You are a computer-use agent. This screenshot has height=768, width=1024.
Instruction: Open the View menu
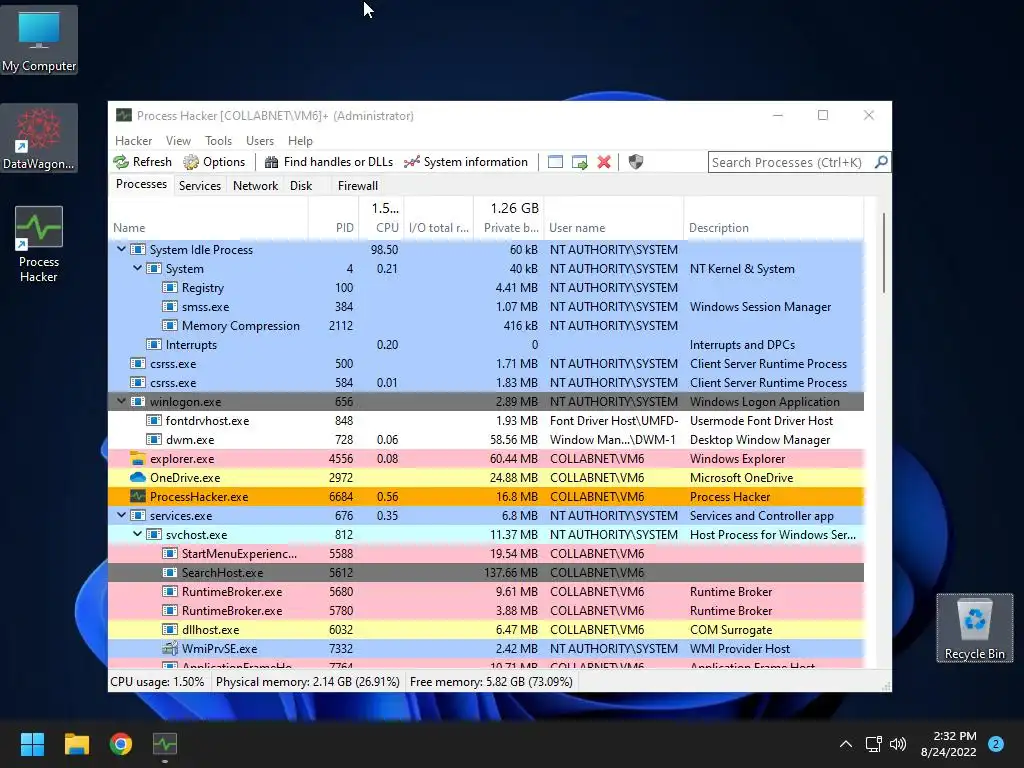(x=178, y=140)
